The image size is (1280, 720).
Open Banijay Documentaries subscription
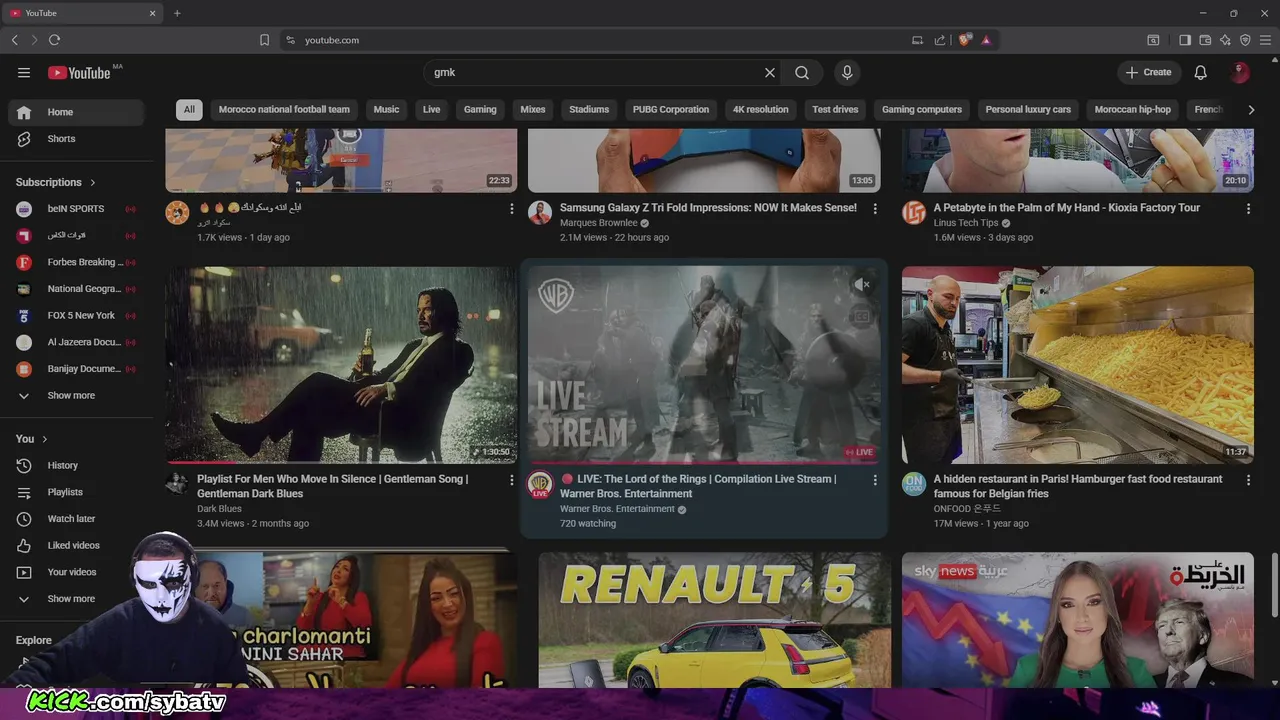coord(76,369)
